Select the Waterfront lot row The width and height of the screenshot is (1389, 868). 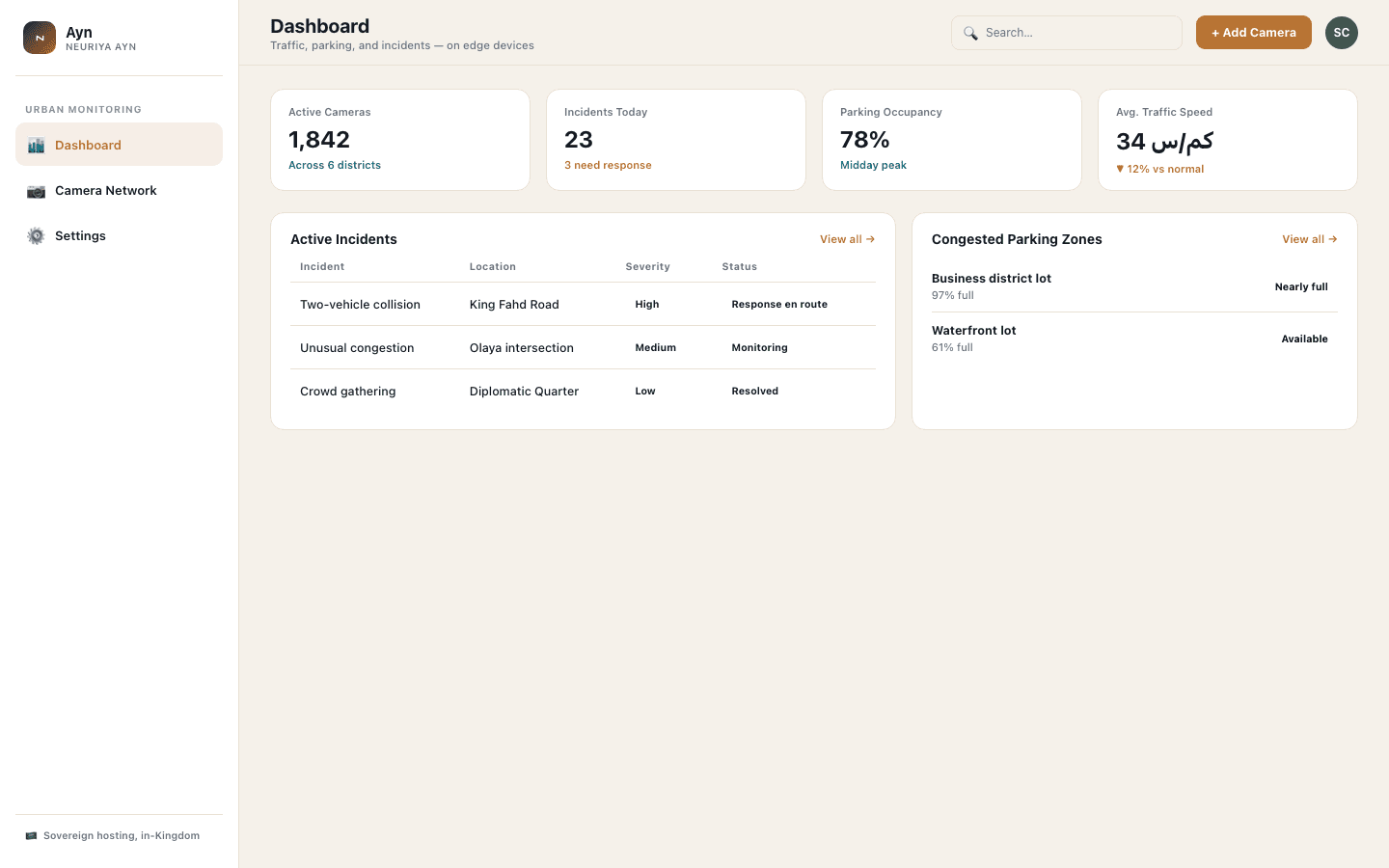point(1134,339)
